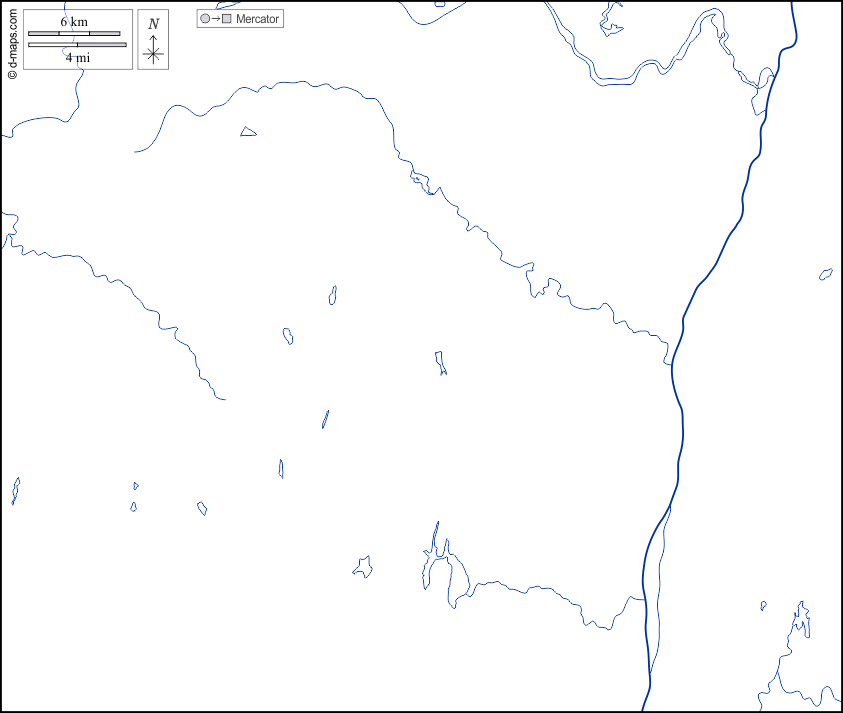The height and width of the screenshot is (713, 843).
Task: Click the jagged lake in the bottom-right corner
Action: point(800,622)
